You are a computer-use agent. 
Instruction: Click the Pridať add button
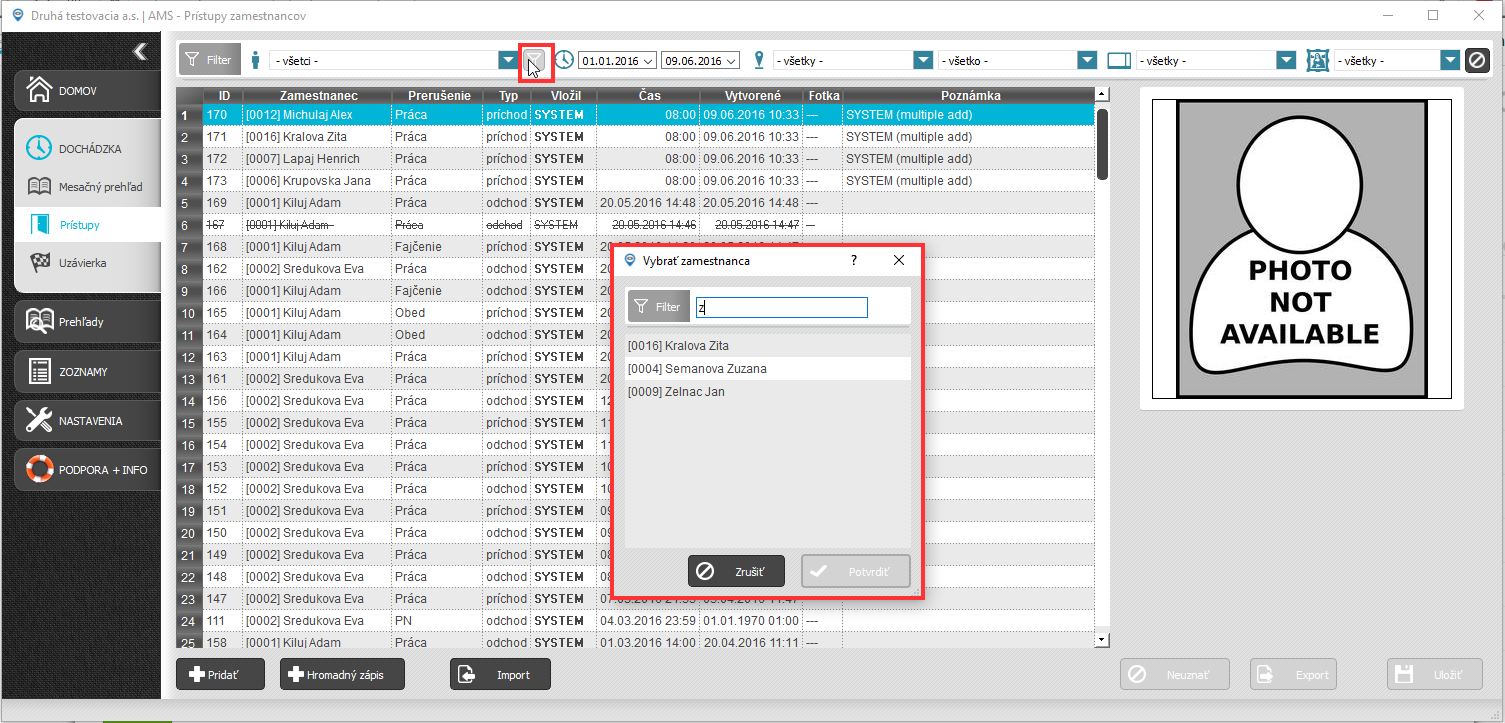(x=221, y=674)
